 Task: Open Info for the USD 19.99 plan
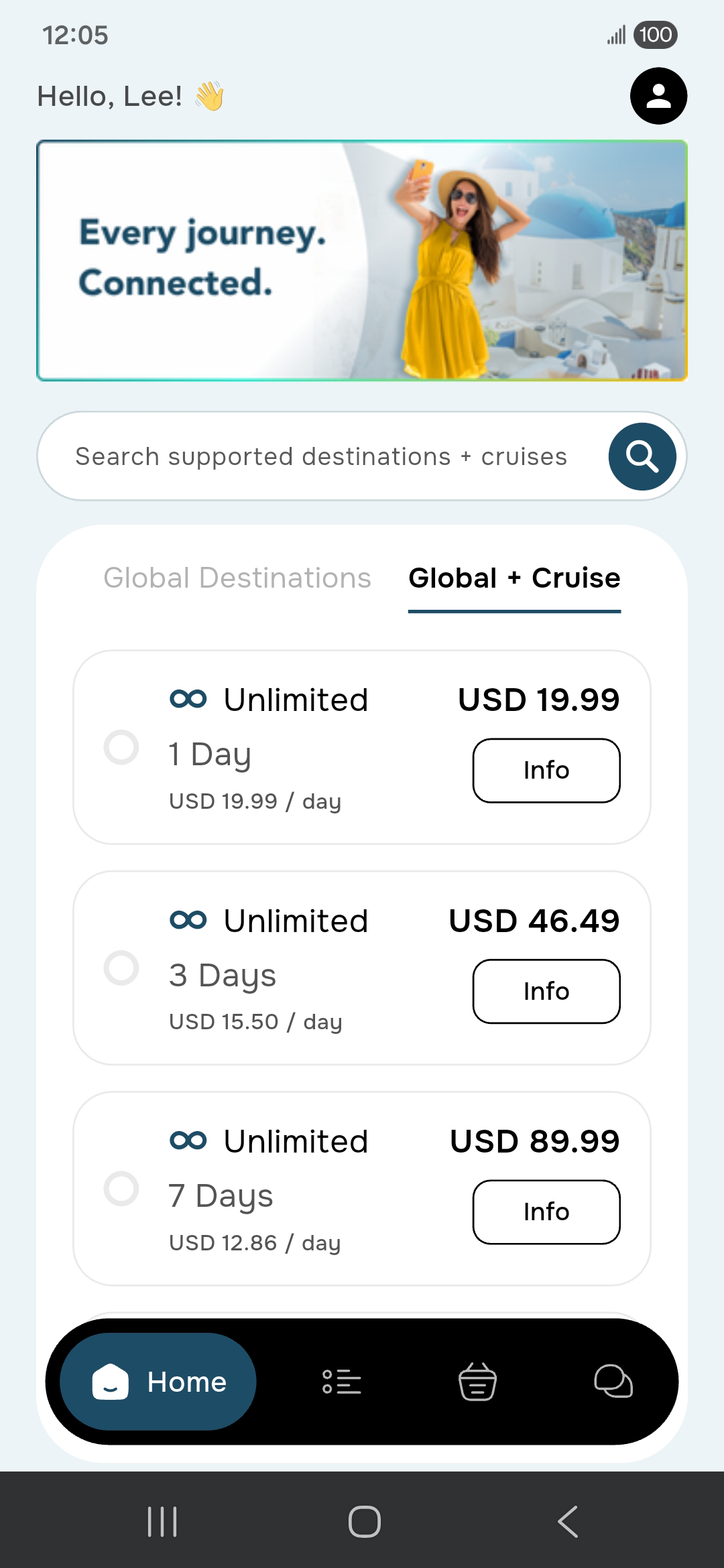[x=546, y=771]
